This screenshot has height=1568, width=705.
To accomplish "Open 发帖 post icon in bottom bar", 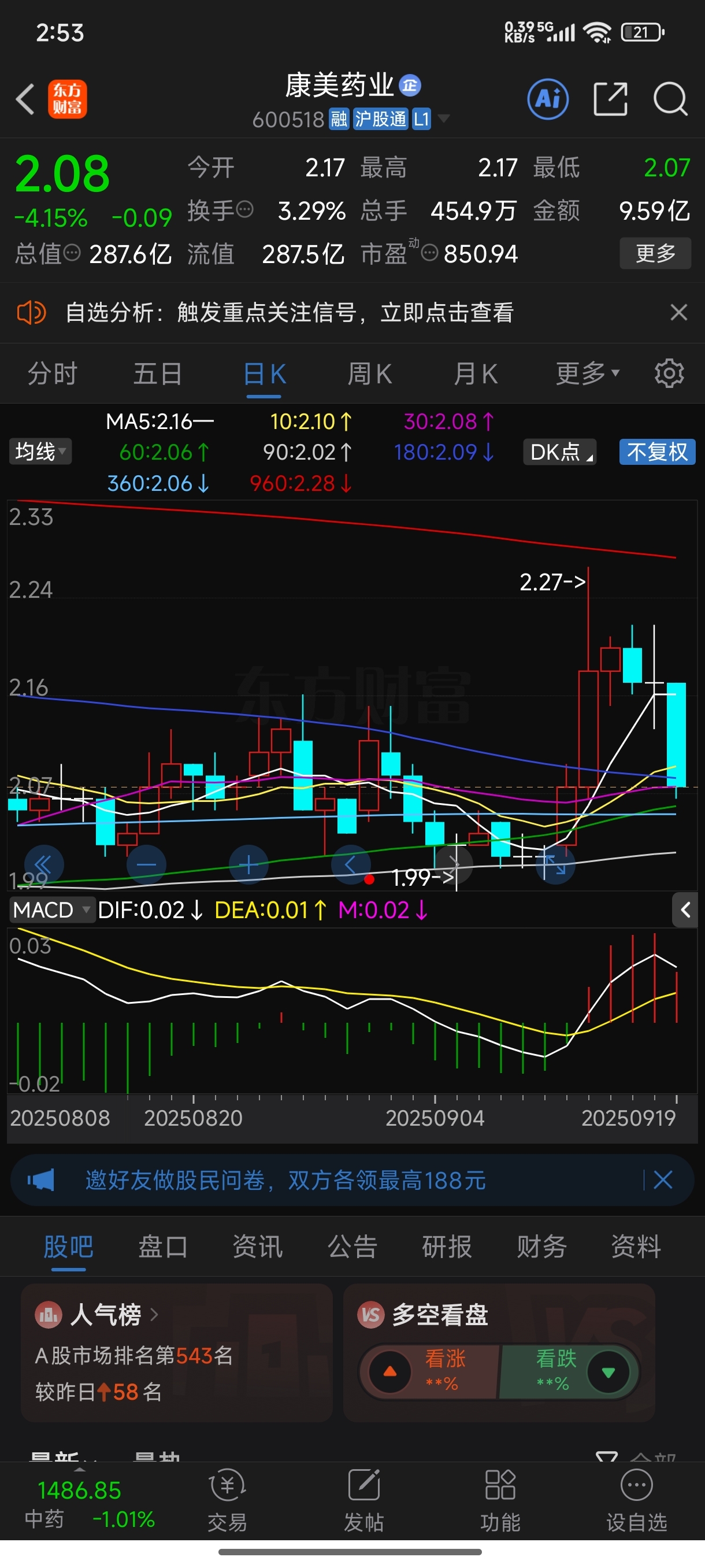I will (363, 1500).
